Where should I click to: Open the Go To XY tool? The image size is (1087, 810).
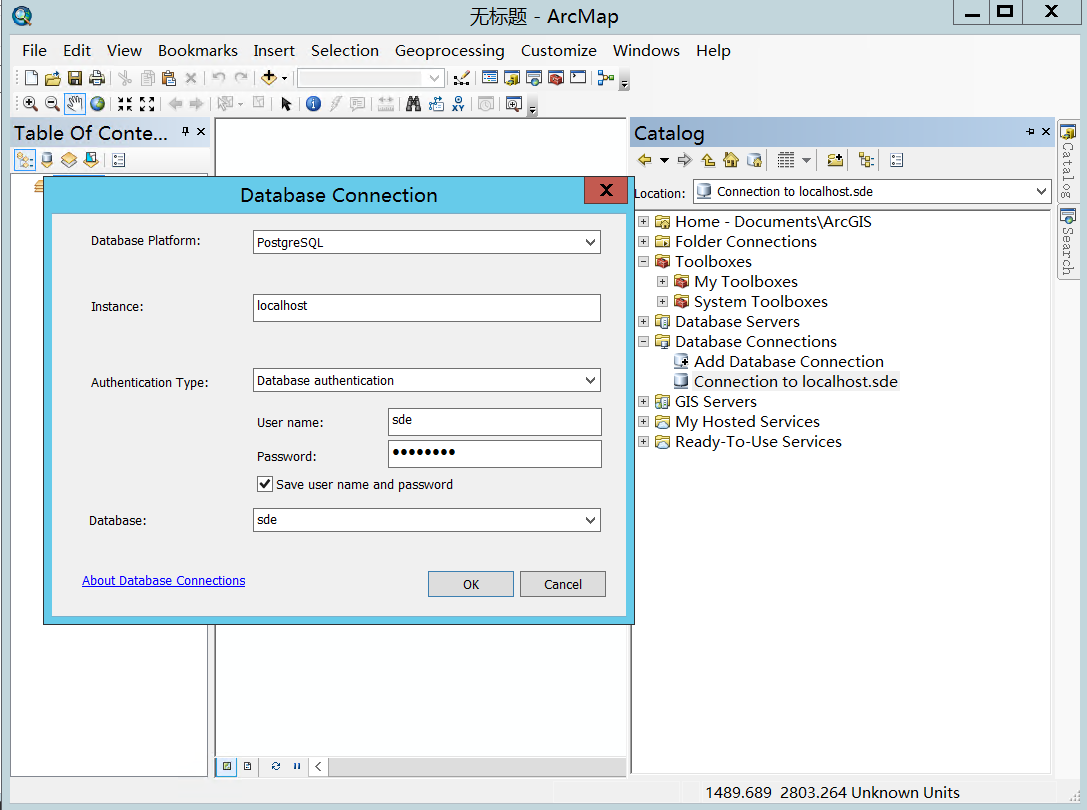(x=458, y=104)
